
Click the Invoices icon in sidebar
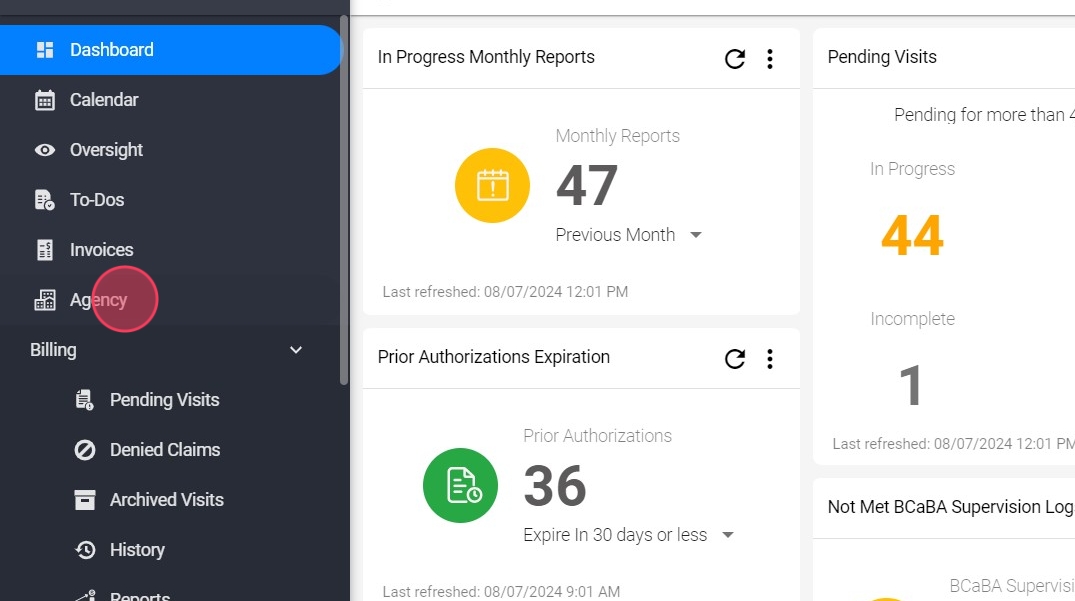coord(45,250)
